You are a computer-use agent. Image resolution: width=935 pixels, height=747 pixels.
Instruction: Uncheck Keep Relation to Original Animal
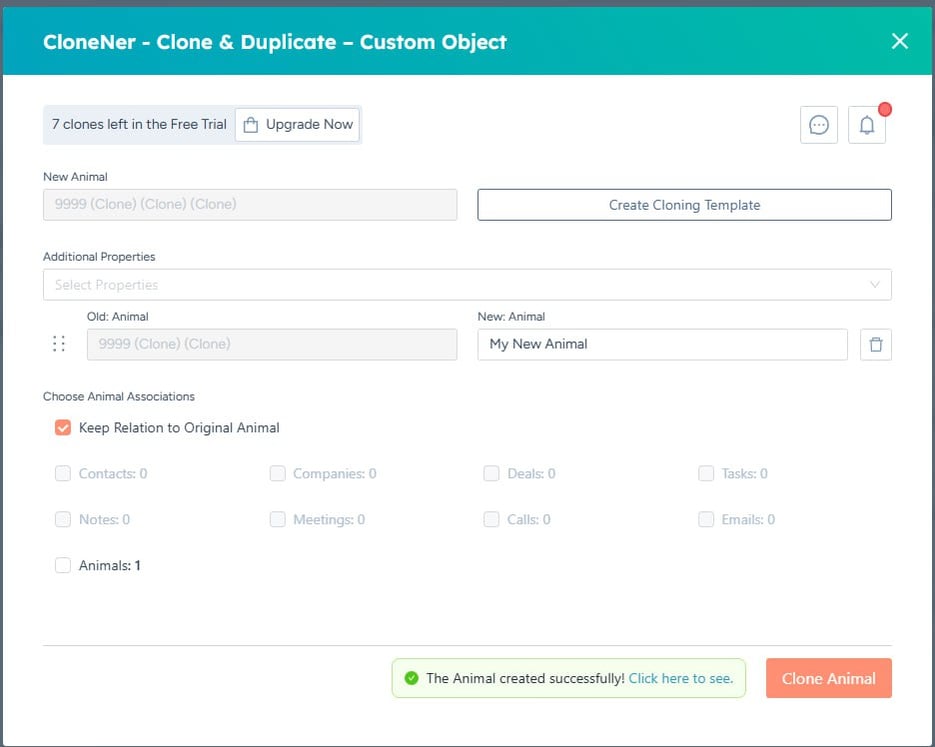63,427
